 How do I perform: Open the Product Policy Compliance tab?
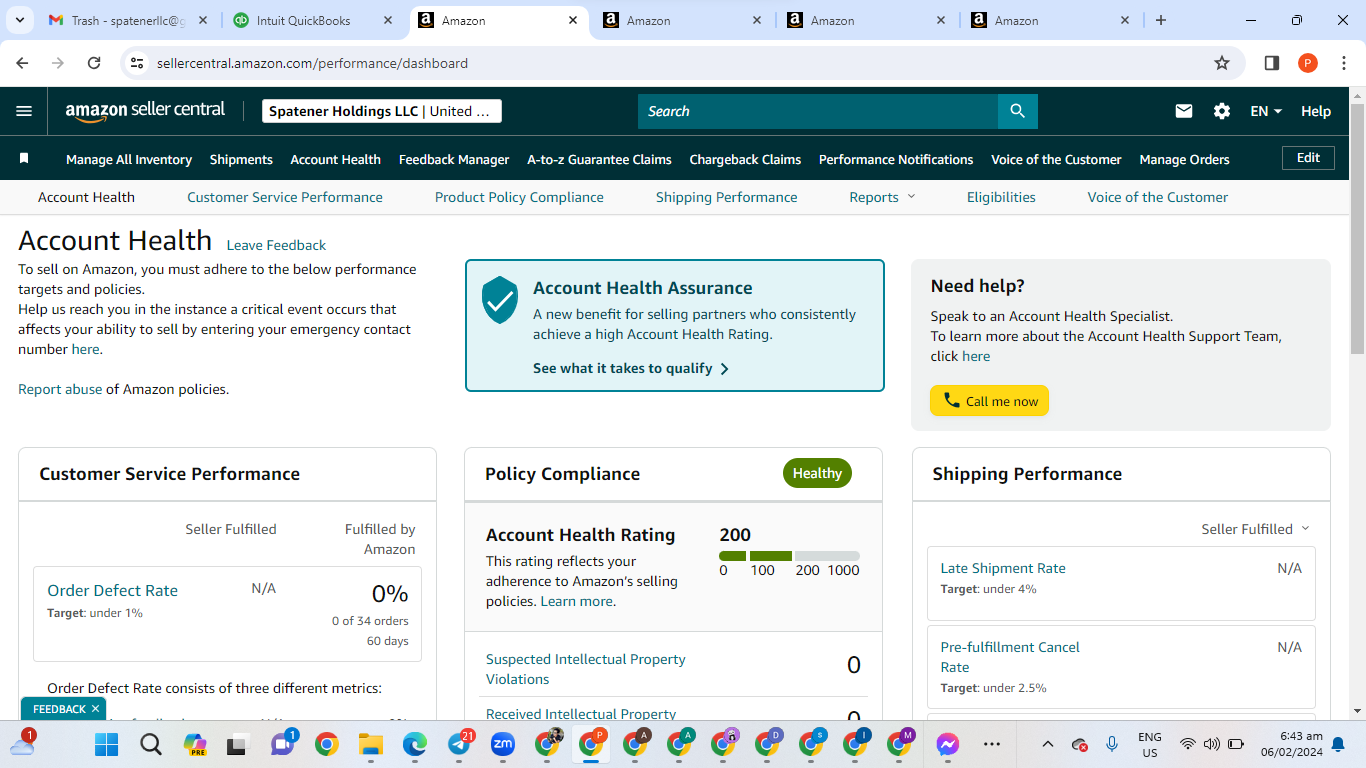coord(519,197)
